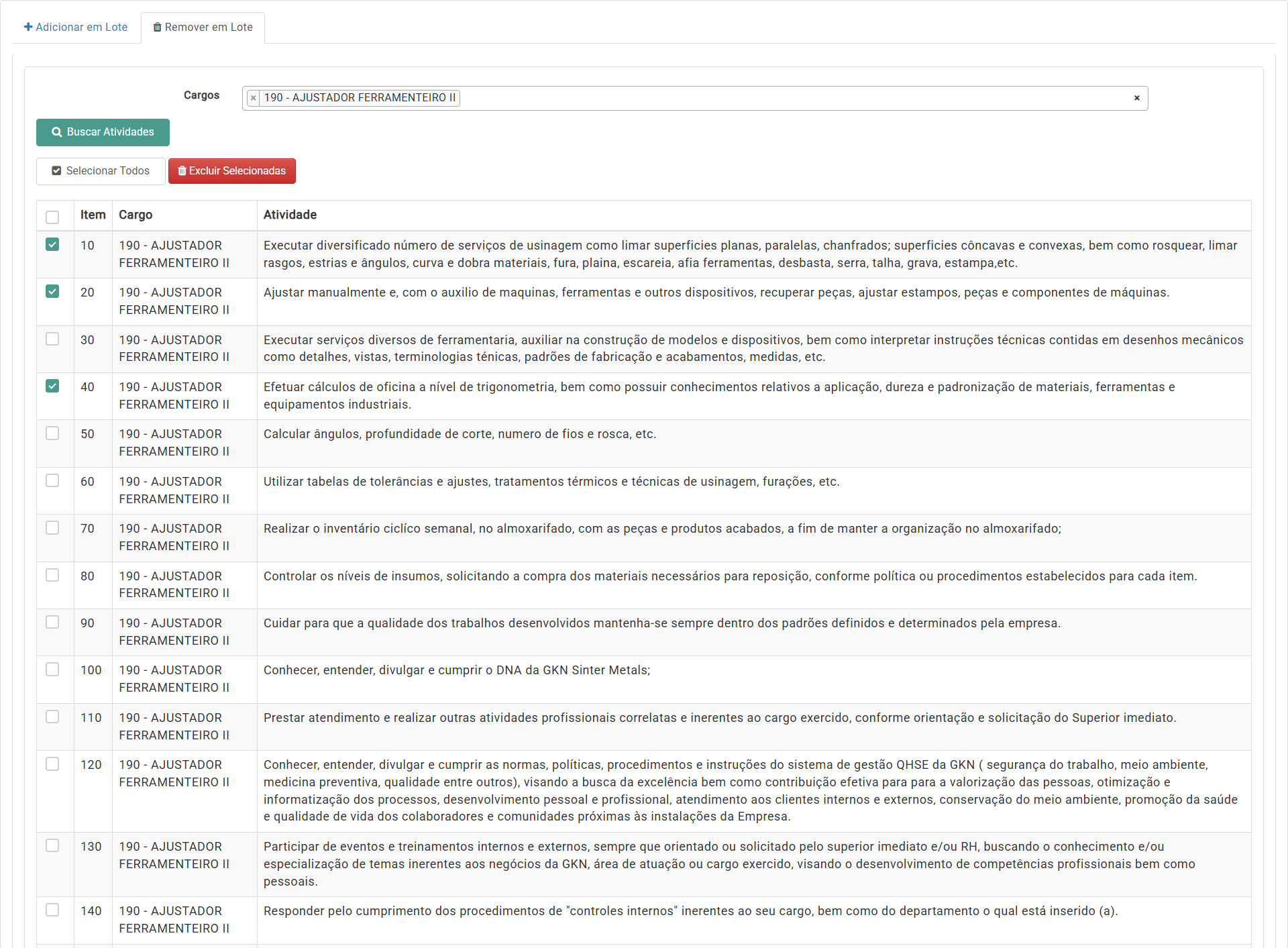Screen dimensions: 1288x948
Task: Uncheck the item 40 checkbox
Action: [x=52, y=386]
